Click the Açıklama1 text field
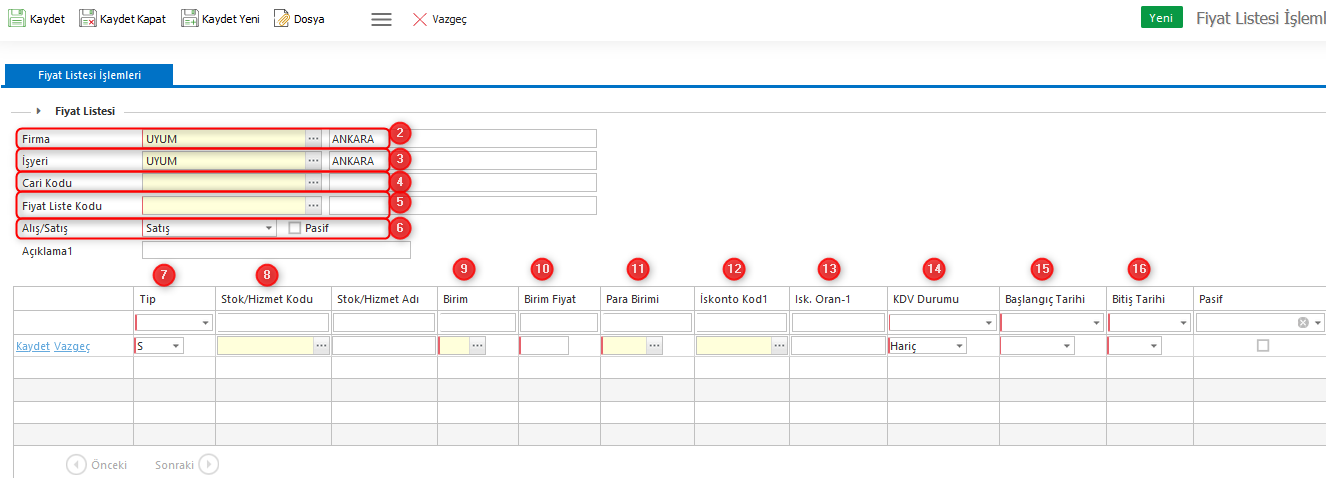This screenshot has width=1326, height=478. pyautogui.click(x=276, y=250)
